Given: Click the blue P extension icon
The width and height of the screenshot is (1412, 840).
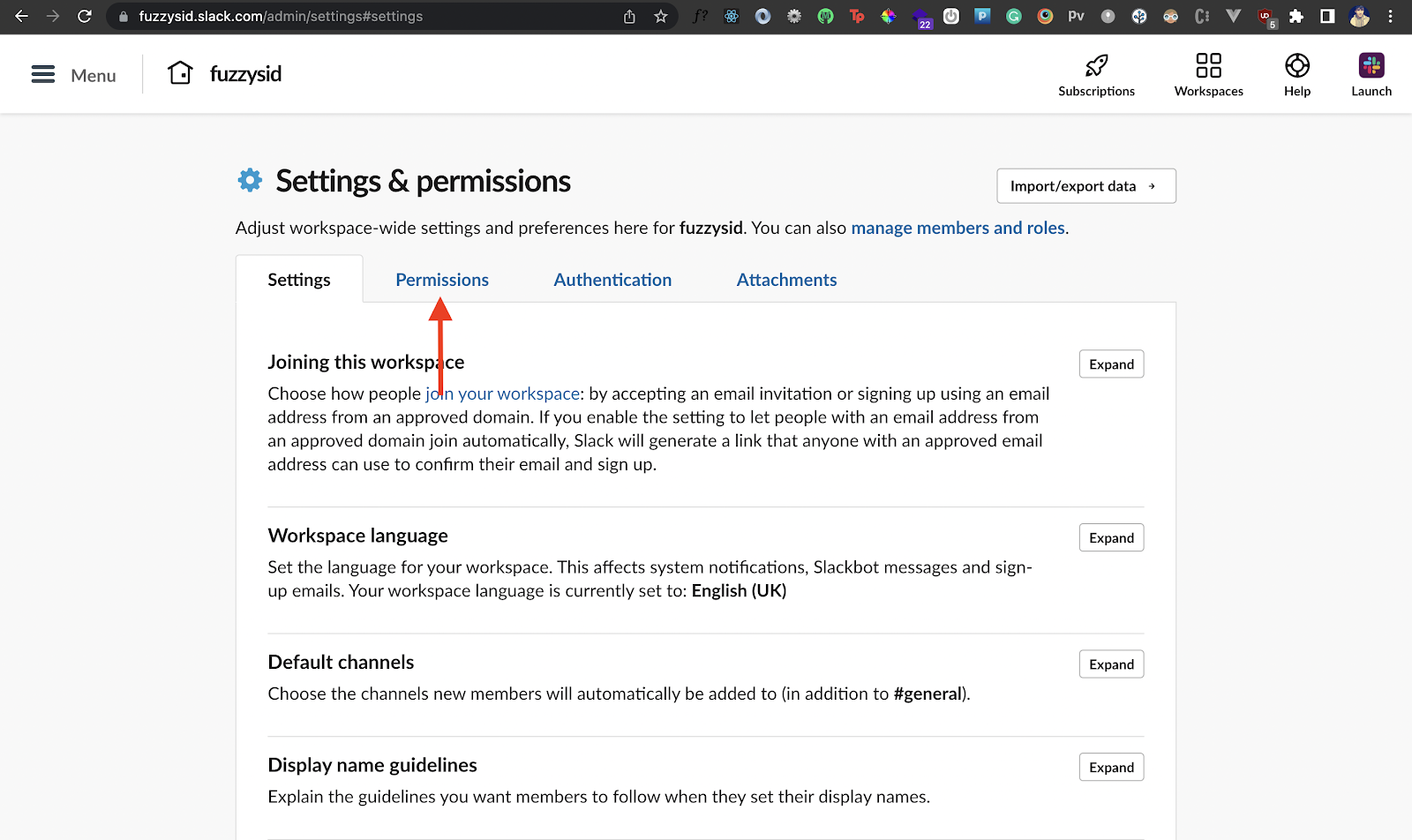Looking at the screenshot, I should click(982, 16).
